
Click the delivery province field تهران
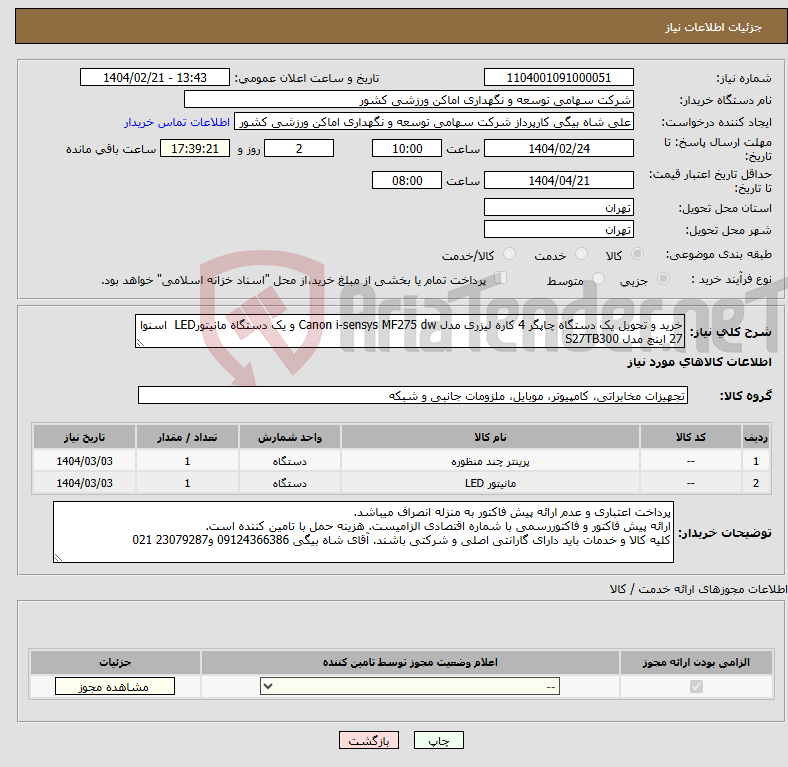558,207
